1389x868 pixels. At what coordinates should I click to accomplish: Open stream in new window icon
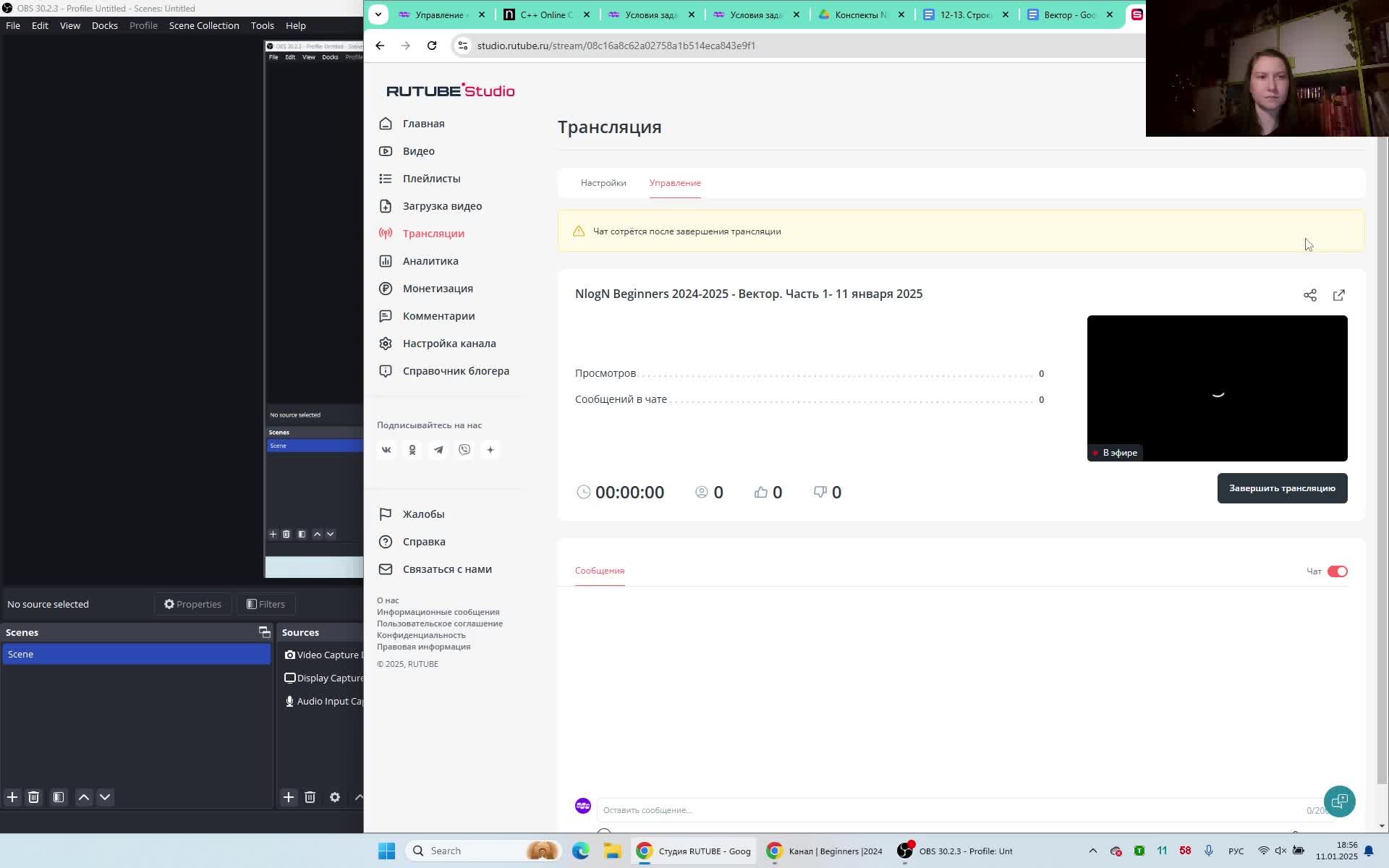[x=1339, y=295]
